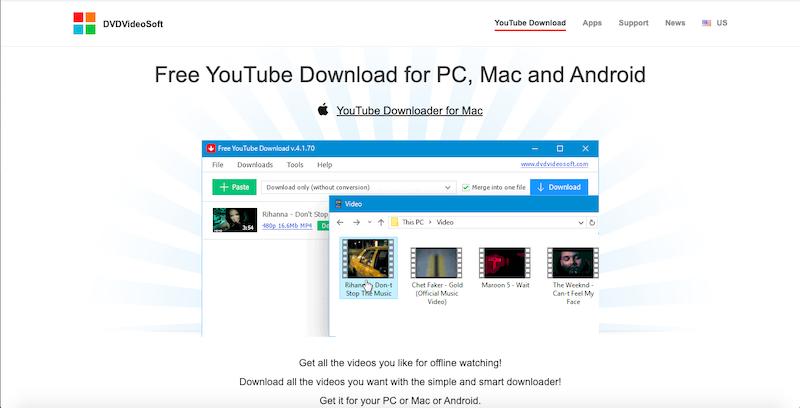Toggle the Merge into one file checkbox

coord(465,188)
